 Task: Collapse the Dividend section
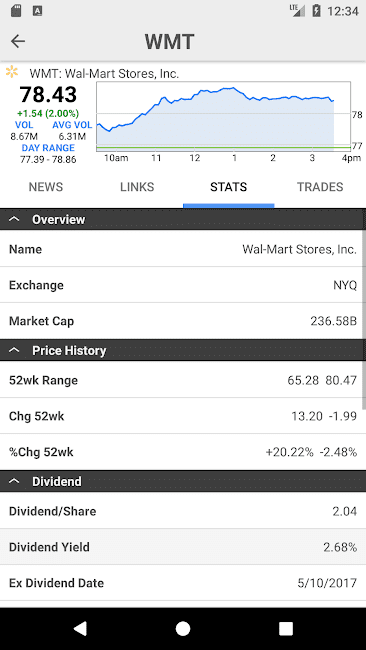point(14,481)
